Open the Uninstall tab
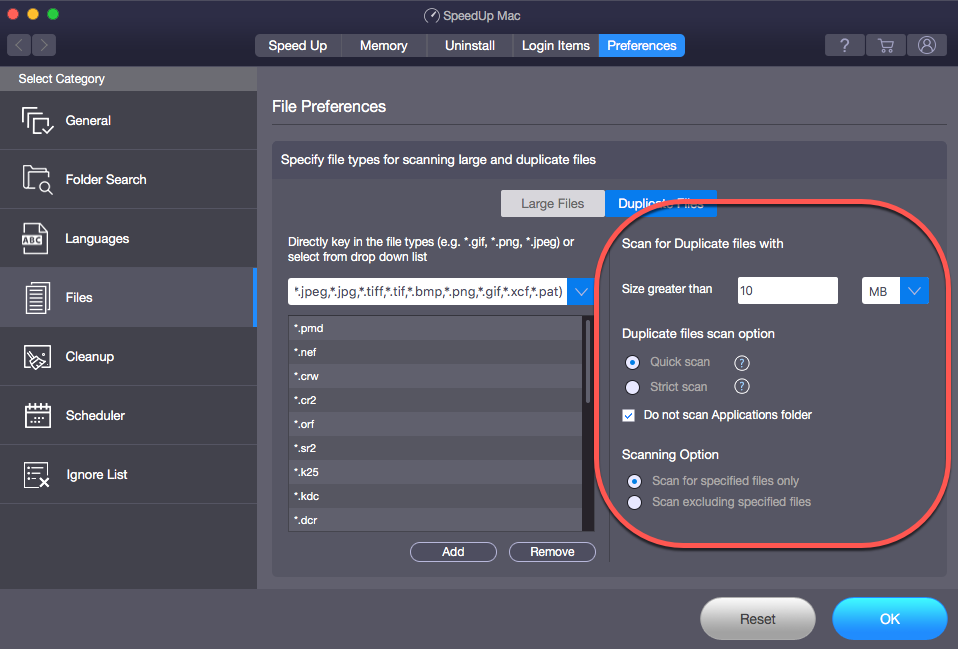958x649 pixels. (x=470, y=46)
